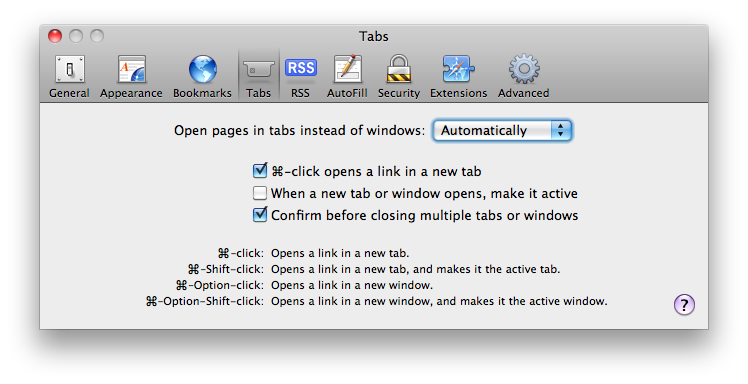Uncheck ⌘-click opens a link in new tab
The height and width of the screenshot is (384, 748).
260,171
